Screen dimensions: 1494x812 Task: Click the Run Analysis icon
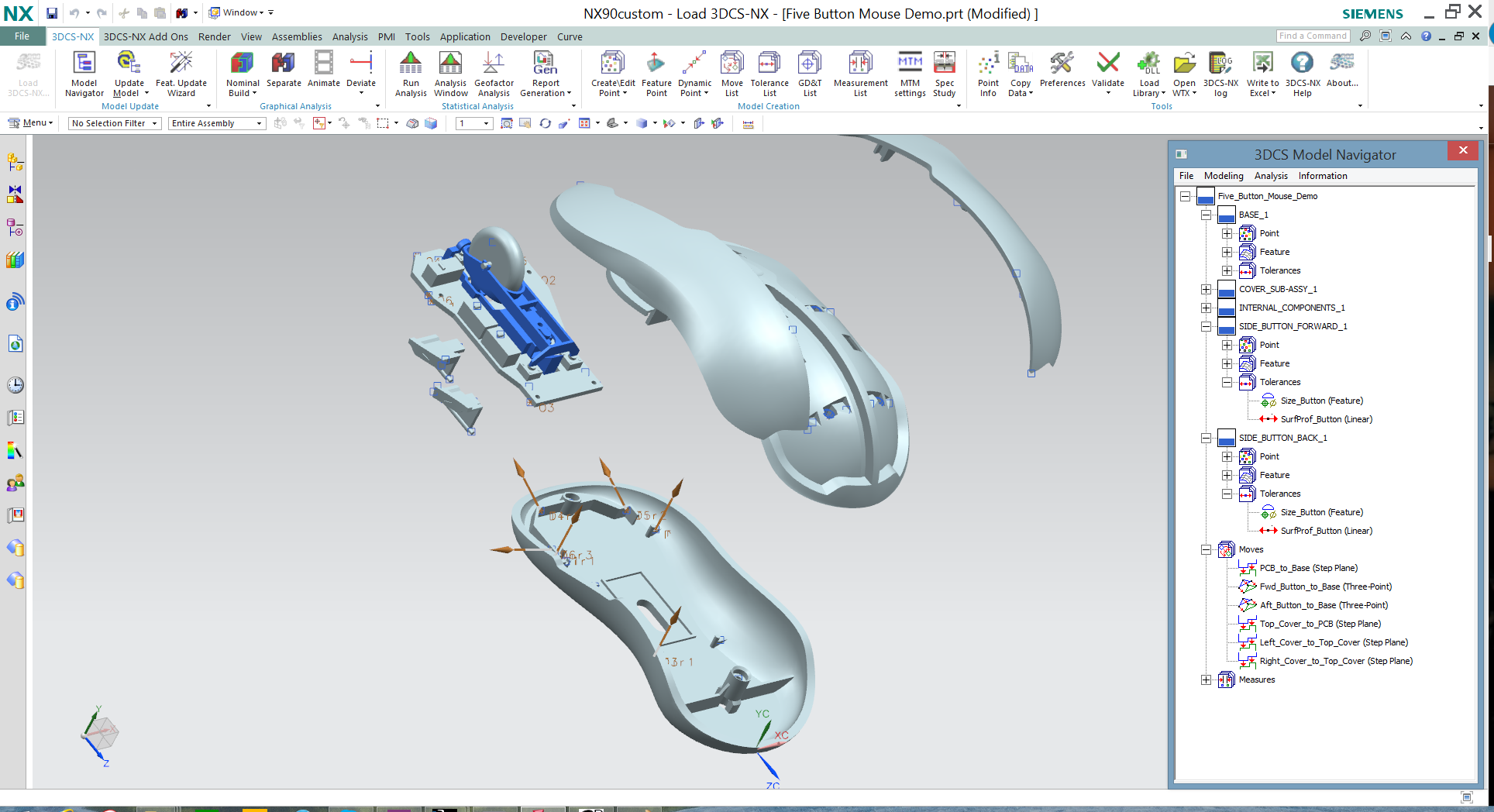pyautogui.click(x=411, y=74)
